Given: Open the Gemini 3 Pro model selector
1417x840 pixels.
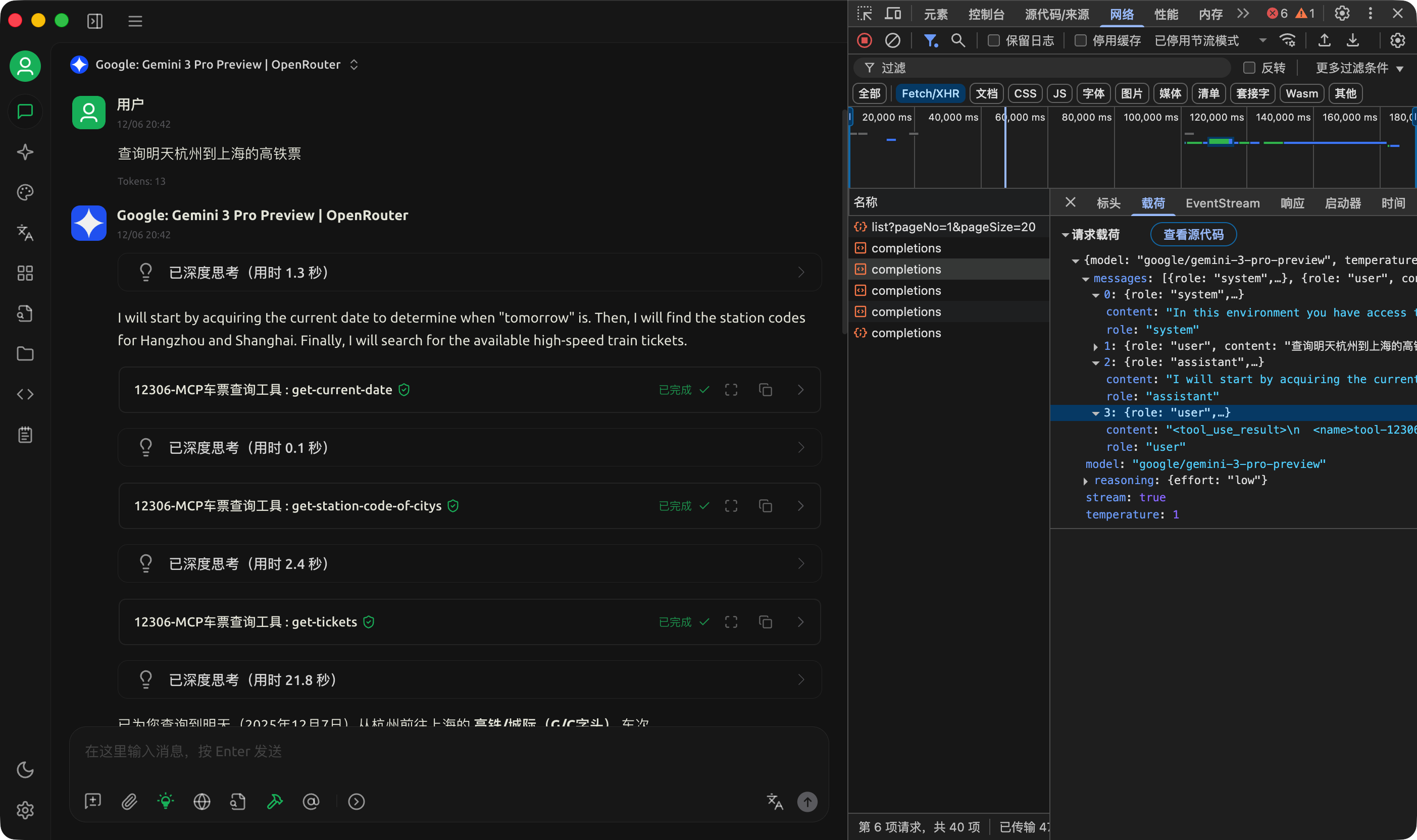Looking at the screenshot, I should click(x=218, y=65).
